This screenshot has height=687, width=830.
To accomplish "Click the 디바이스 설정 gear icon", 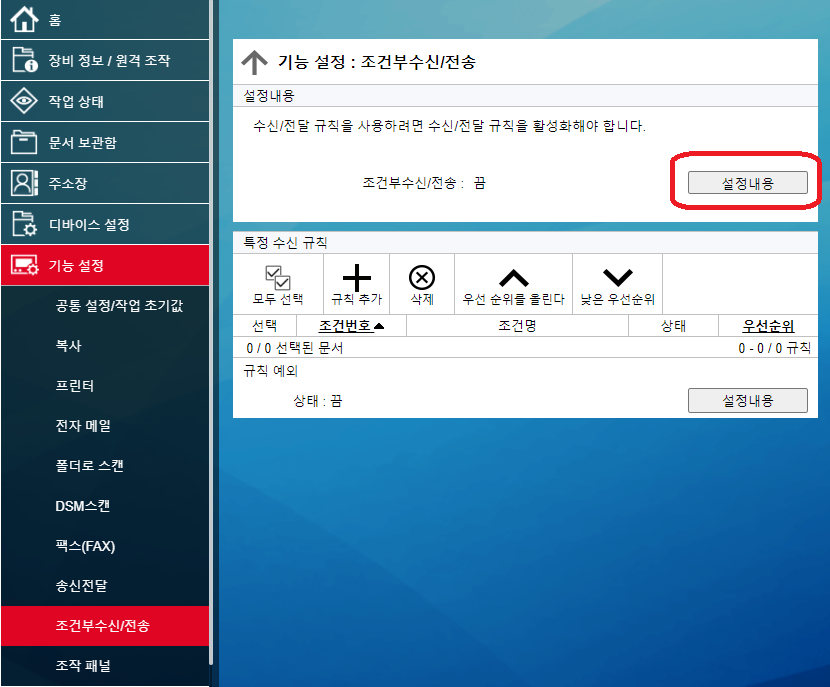I will point(24,224).
